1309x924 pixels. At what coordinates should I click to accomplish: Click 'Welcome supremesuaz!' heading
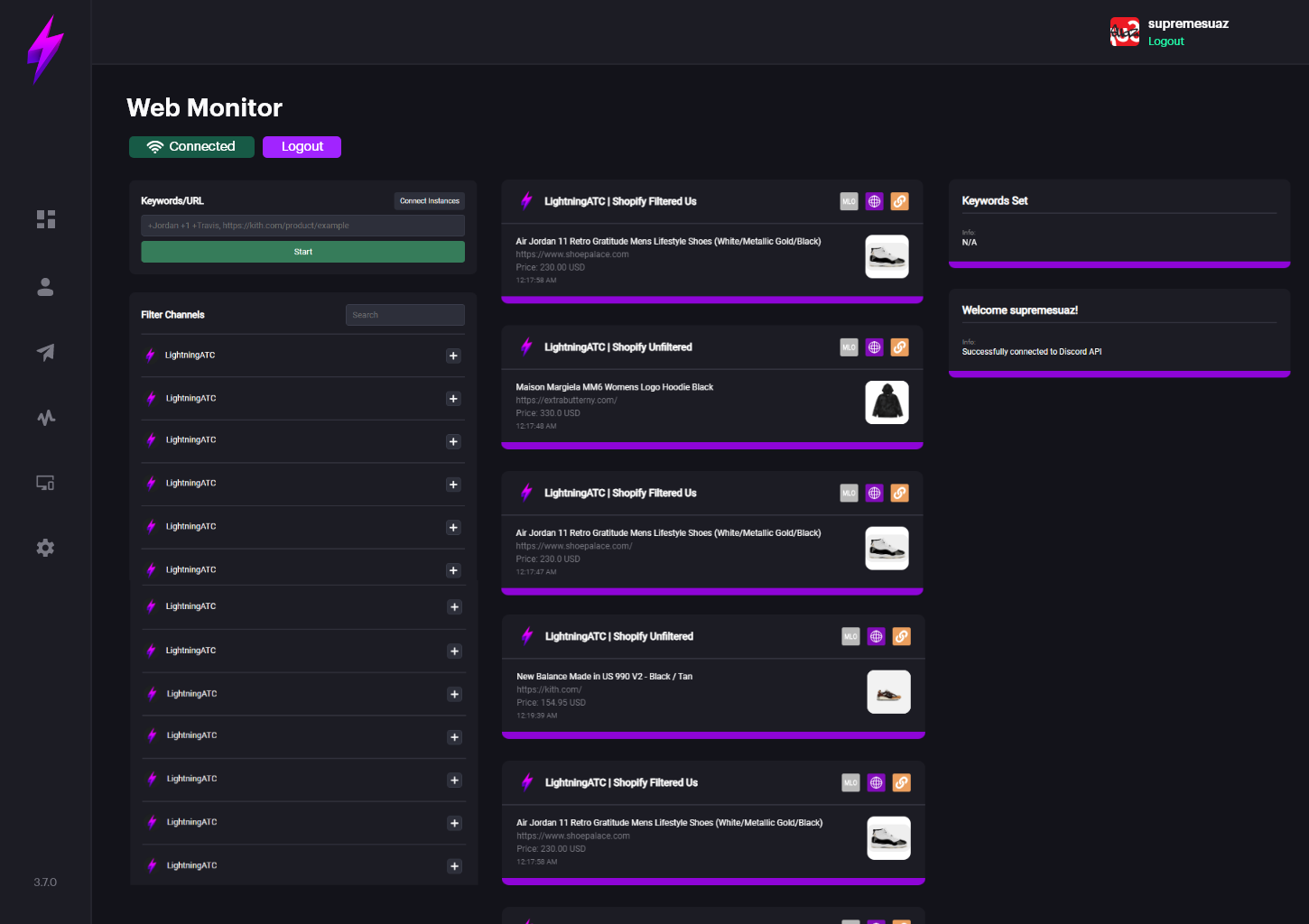pos(1020,310)
